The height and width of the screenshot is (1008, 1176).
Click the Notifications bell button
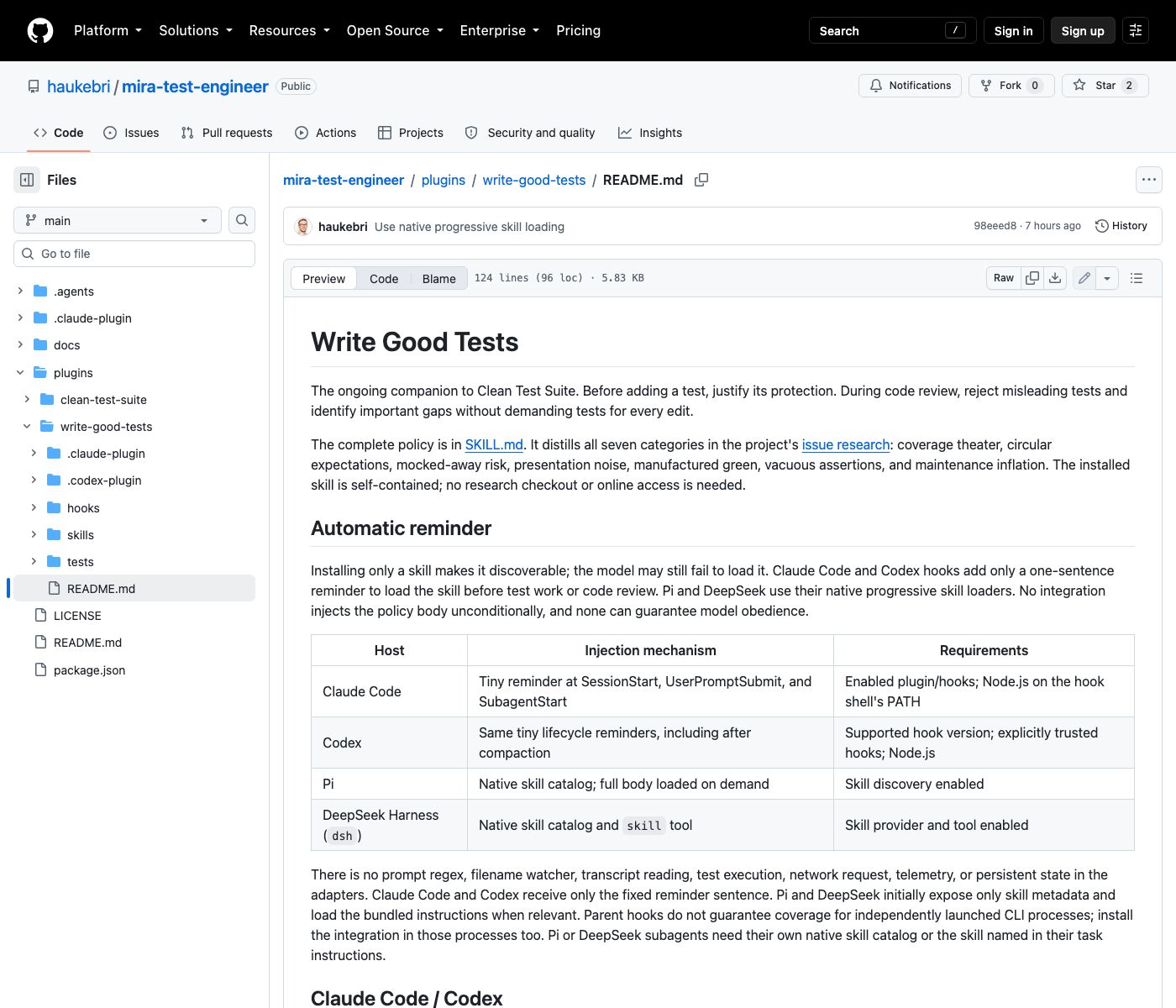tap(910, 86)
